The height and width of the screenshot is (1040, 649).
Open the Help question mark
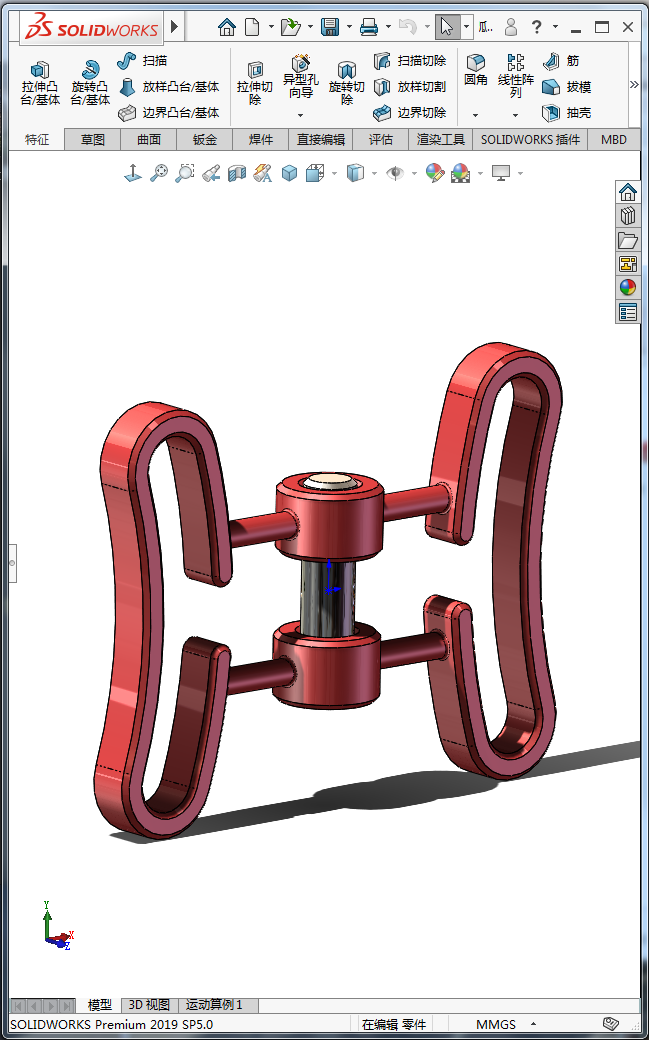click(537, 27)
